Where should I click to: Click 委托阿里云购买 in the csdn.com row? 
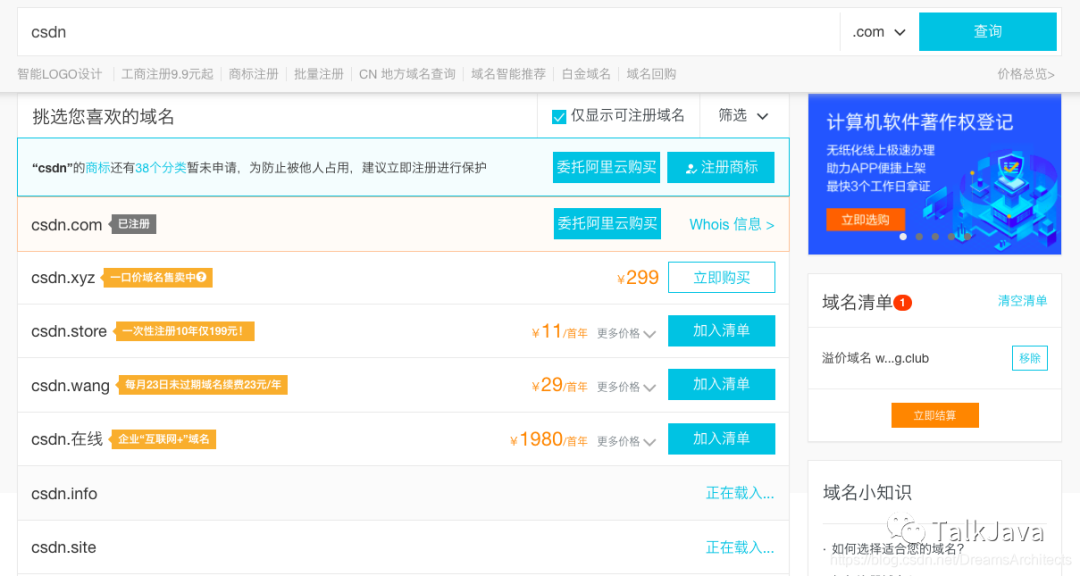[607, 224]
